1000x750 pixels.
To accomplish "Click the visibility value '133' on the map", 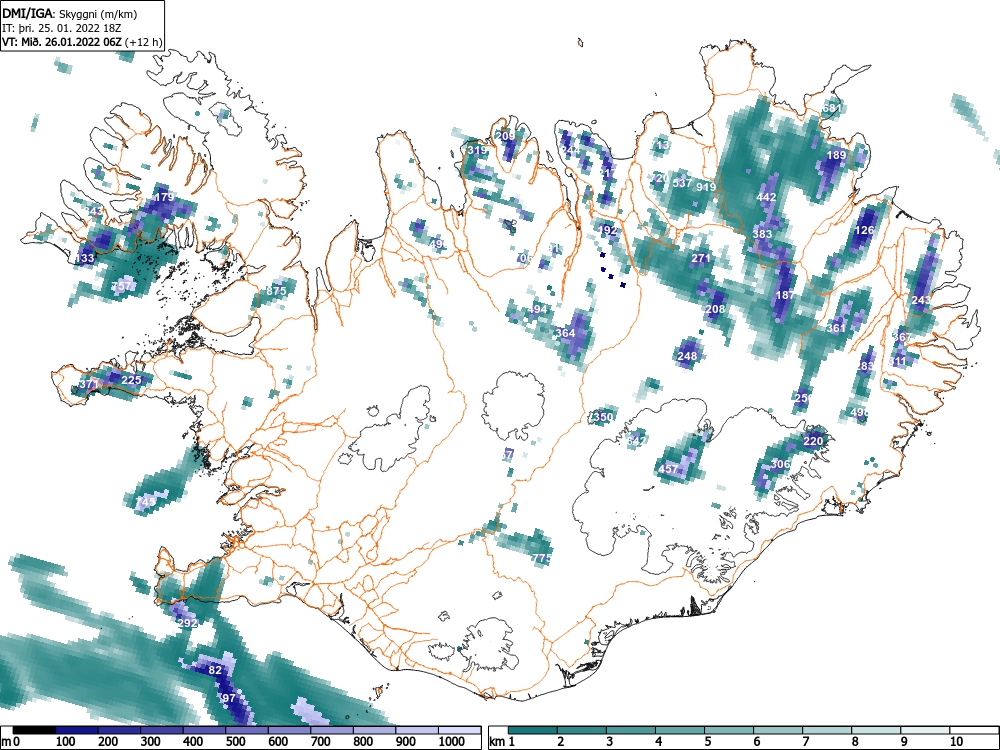I will (85, 258).
